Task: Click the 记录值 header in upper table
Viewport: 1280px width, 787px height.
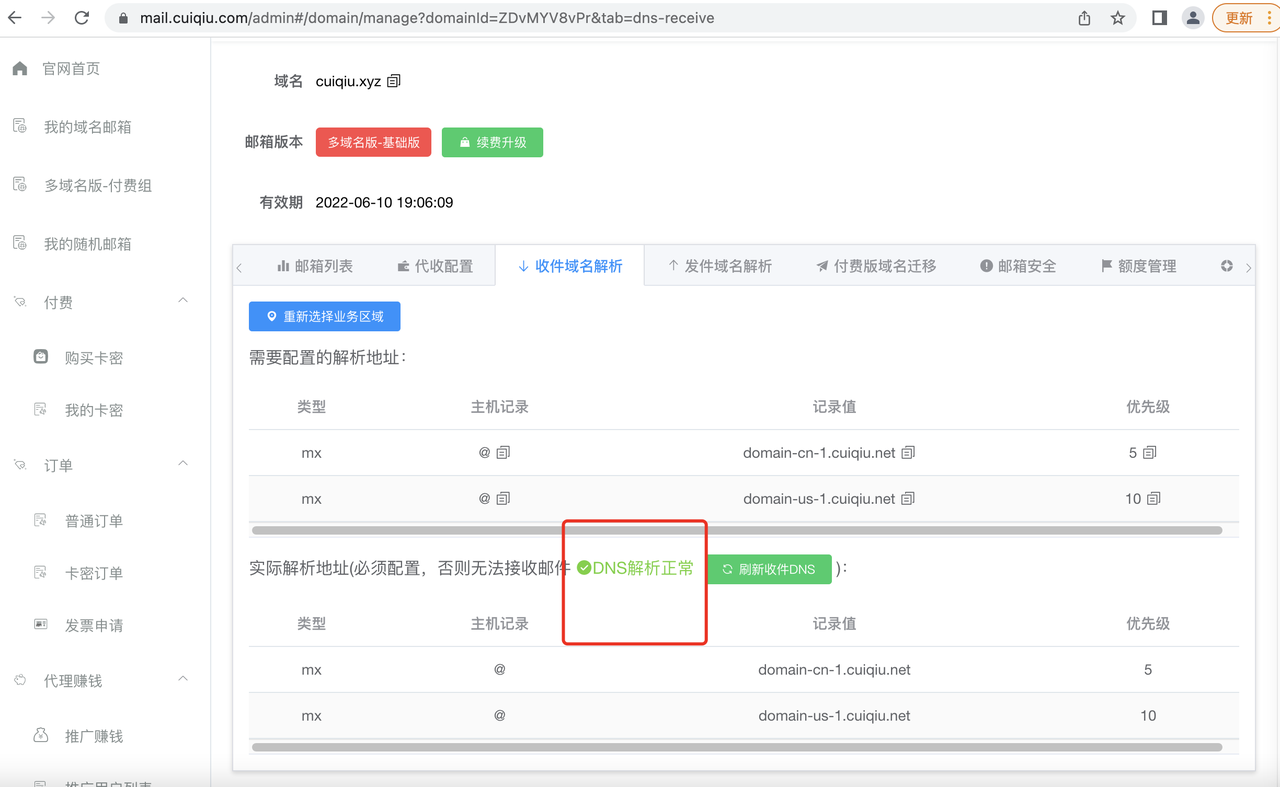Action: (834, 407)
